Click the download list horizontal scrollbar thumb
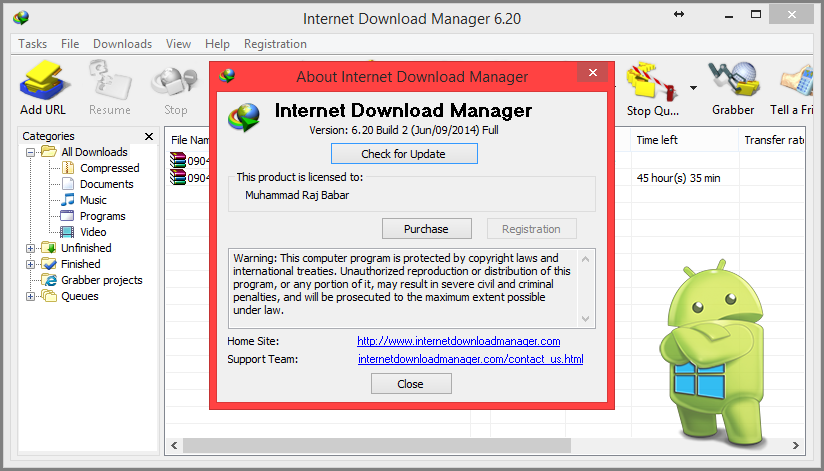The width and height of the screenshot is (824, 471). (x=376, y=446)
